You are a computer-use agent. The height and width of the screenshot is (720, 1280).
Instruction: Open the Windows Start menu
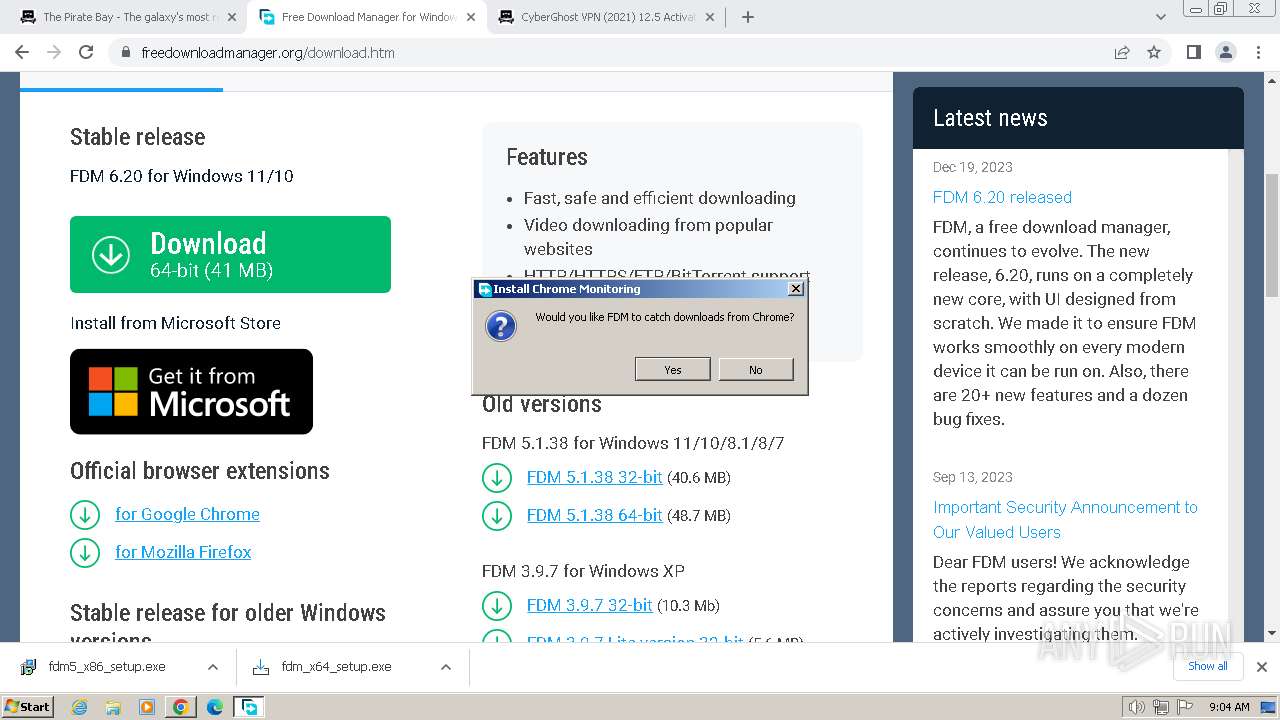tap(27, 706)
